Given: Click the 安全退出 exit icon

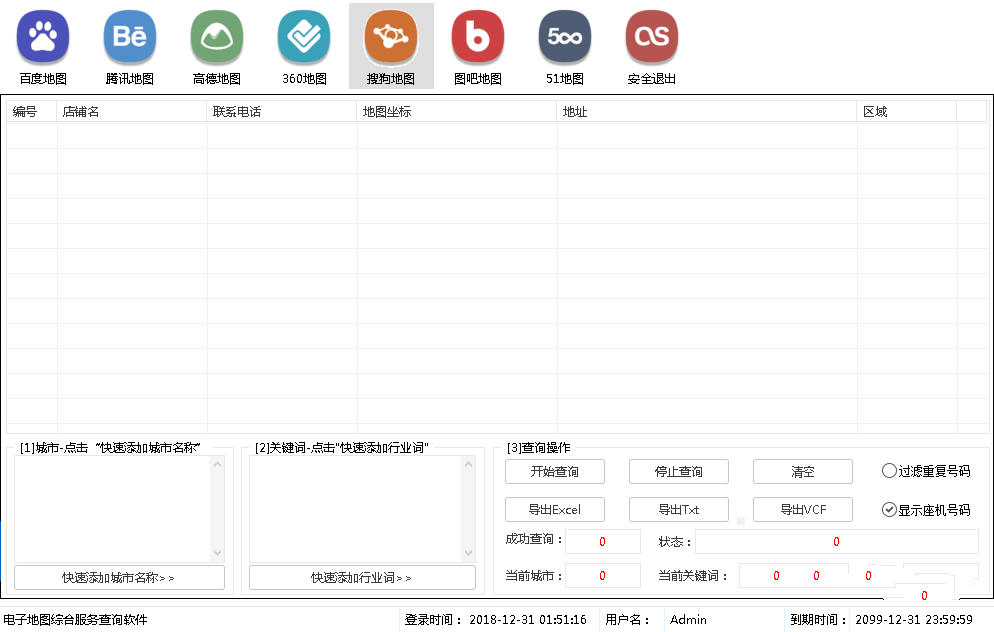Looking at the screenshot, I should pyautogui.click(x=652, y=37).
